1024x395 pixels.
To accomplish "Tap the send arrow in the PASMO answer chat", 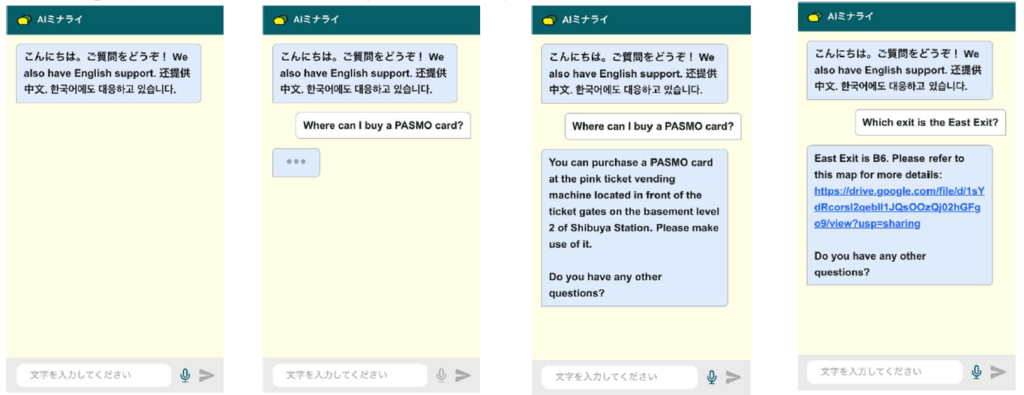I will 733,377.
